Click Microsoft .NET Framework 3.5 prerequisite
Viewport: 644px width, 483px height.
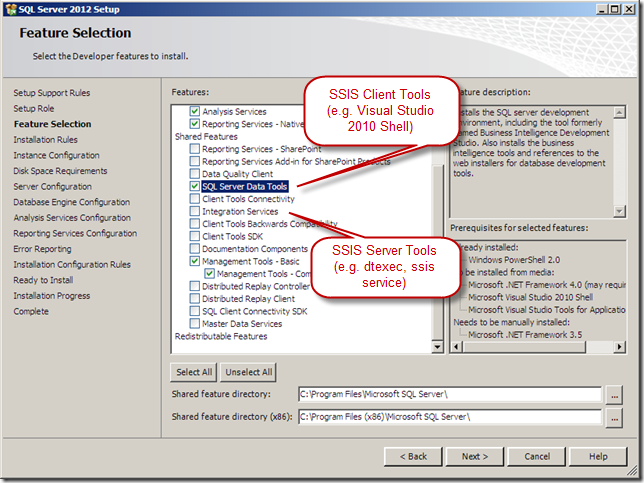point(525,335)
